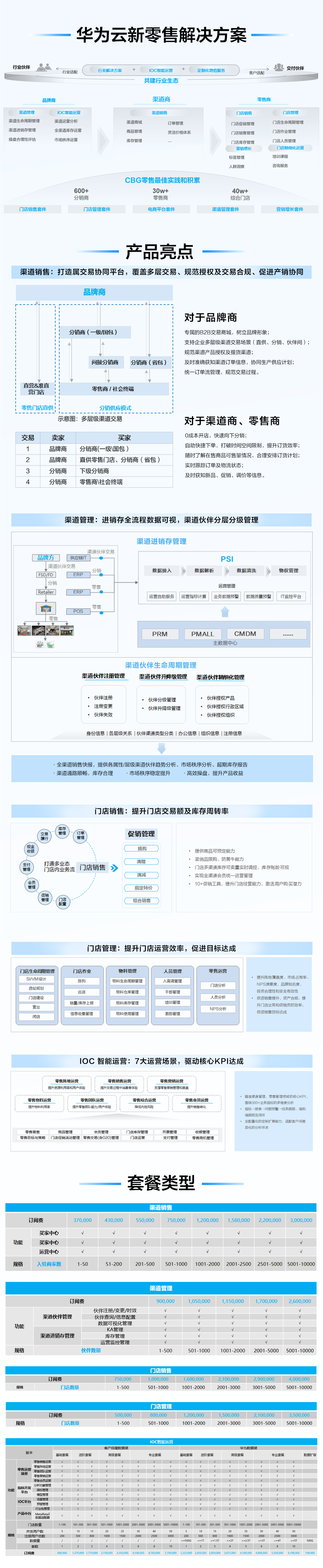
Task: Click 分销供应模式 label
Action: [x=115, y=408]
